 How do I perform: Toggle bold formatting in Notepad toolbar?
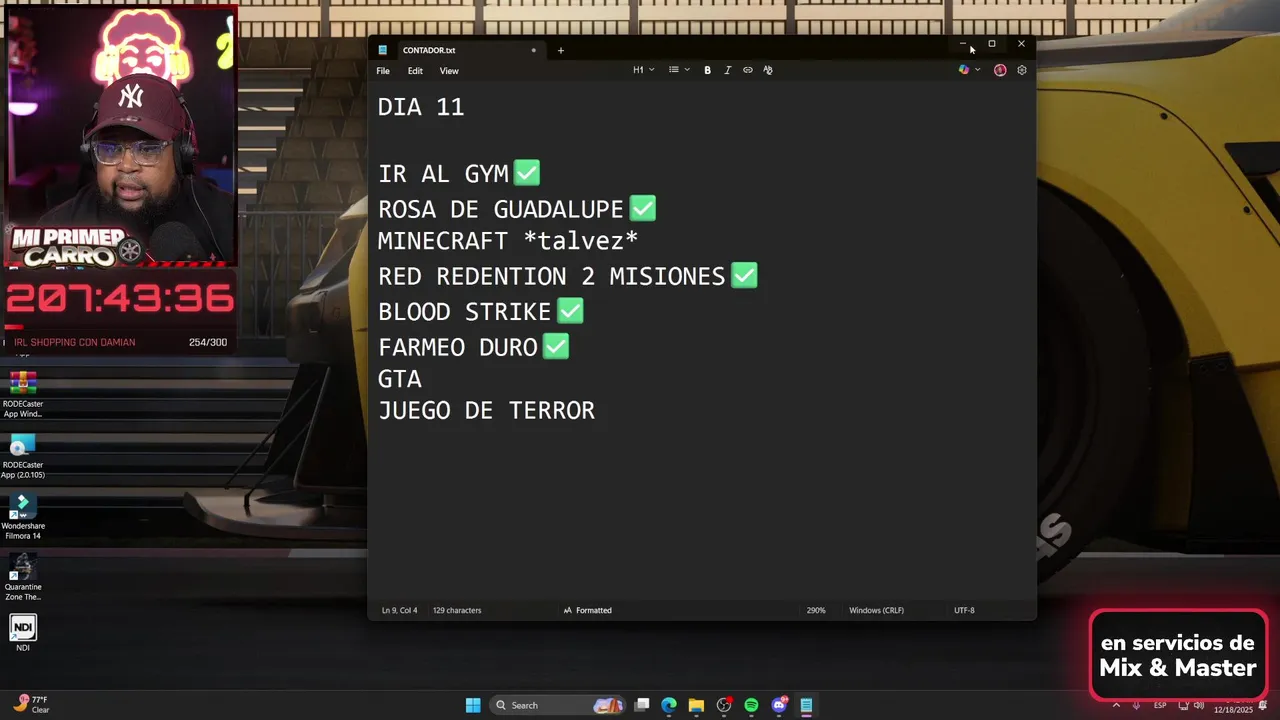click(707, 70)
